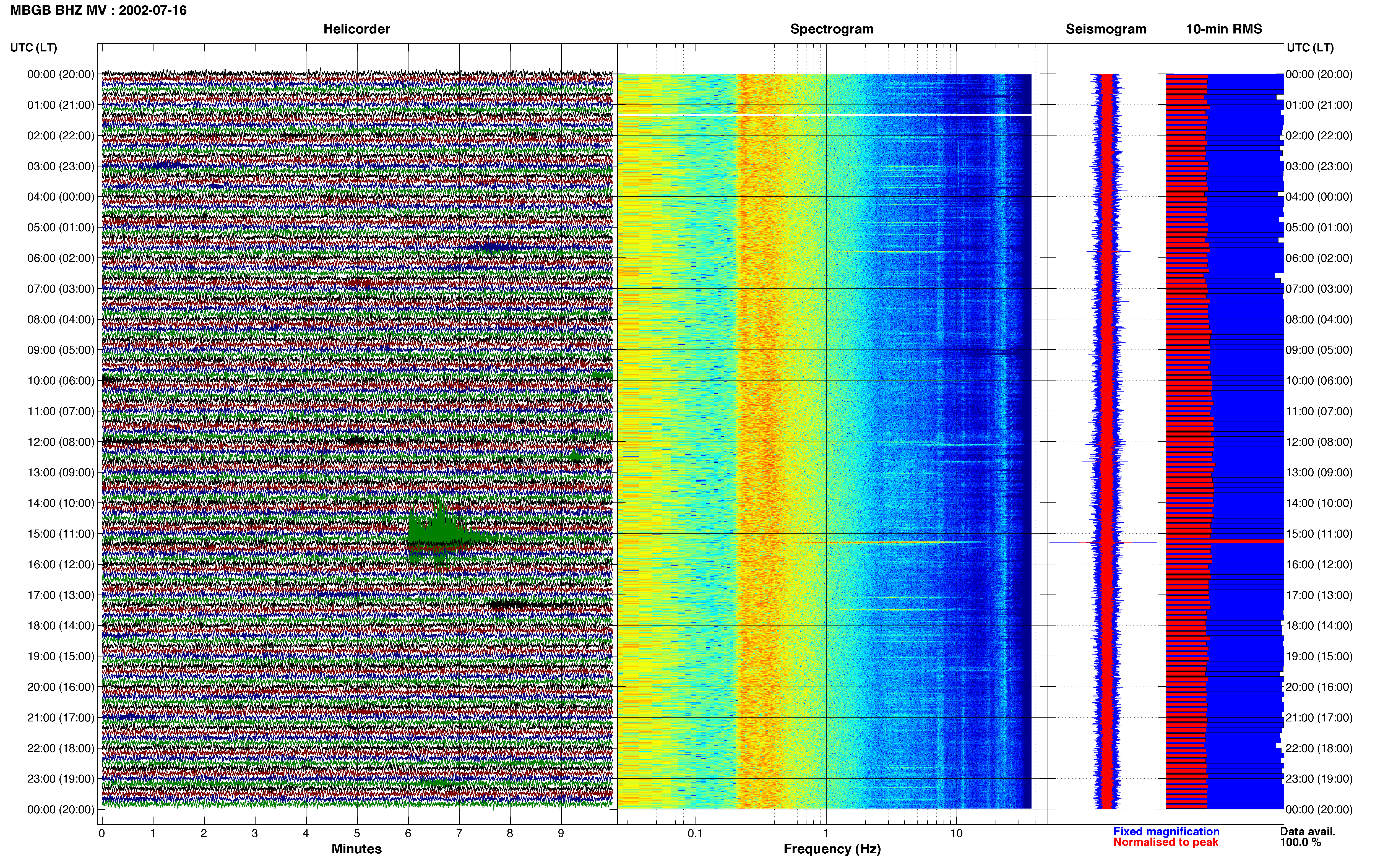Click the '100.0 %' data availability value
1388x868 pixels.
[x=1300, y=842]
